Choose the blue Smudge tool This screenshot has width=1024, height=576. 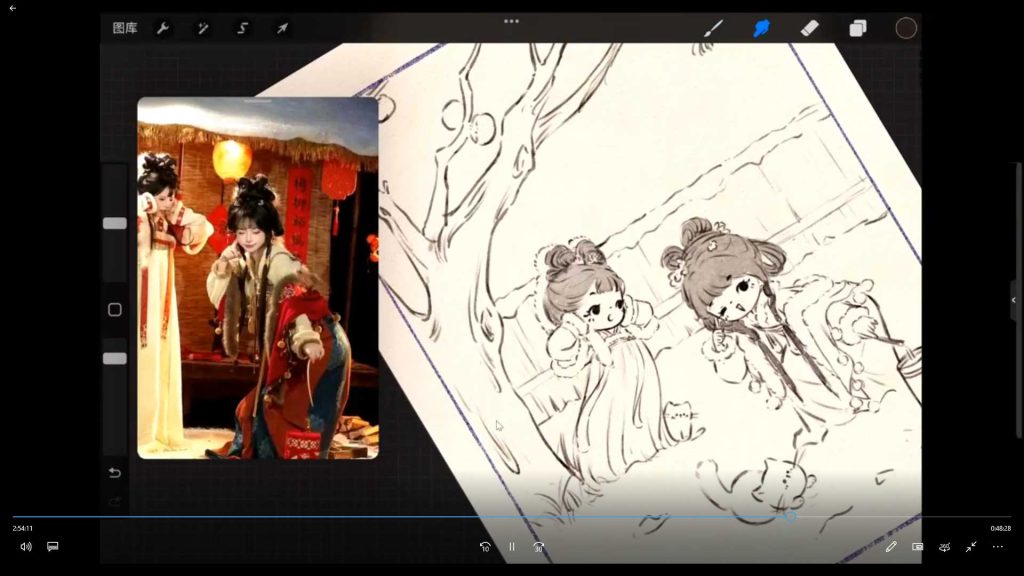762,28
